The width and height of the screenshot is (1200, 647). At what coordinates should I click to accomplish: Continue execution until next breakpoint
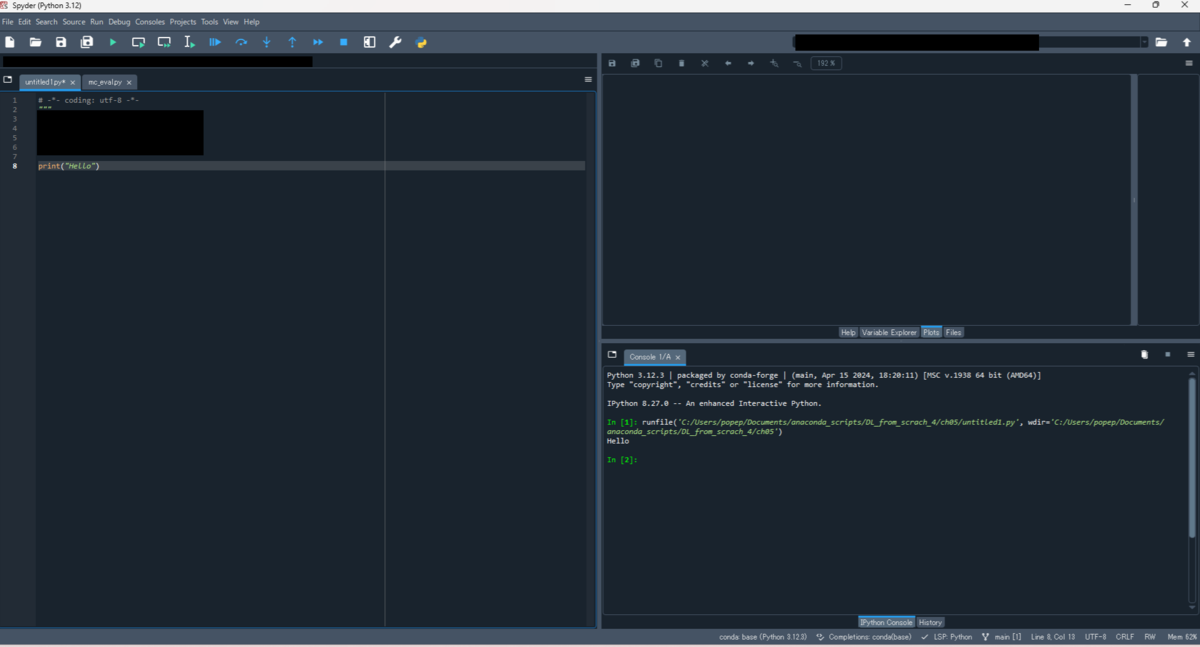click(x=318, y=42)
